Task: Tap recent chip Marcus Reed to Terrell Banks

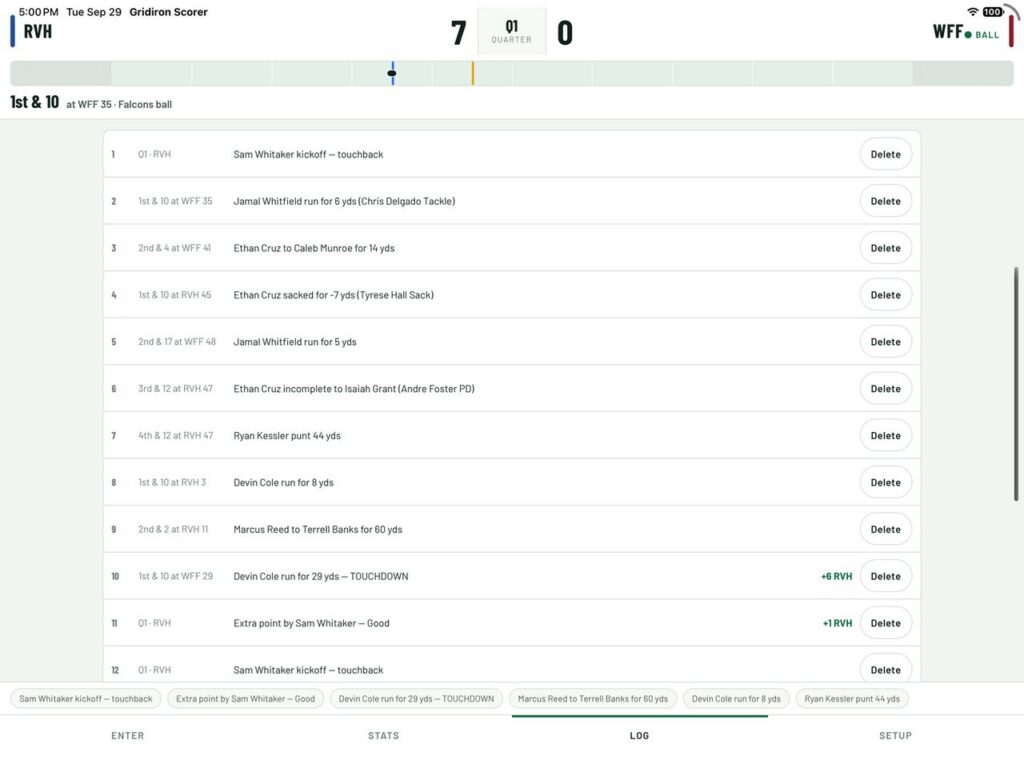Action: pyautogui.click(x=593, y=699)
